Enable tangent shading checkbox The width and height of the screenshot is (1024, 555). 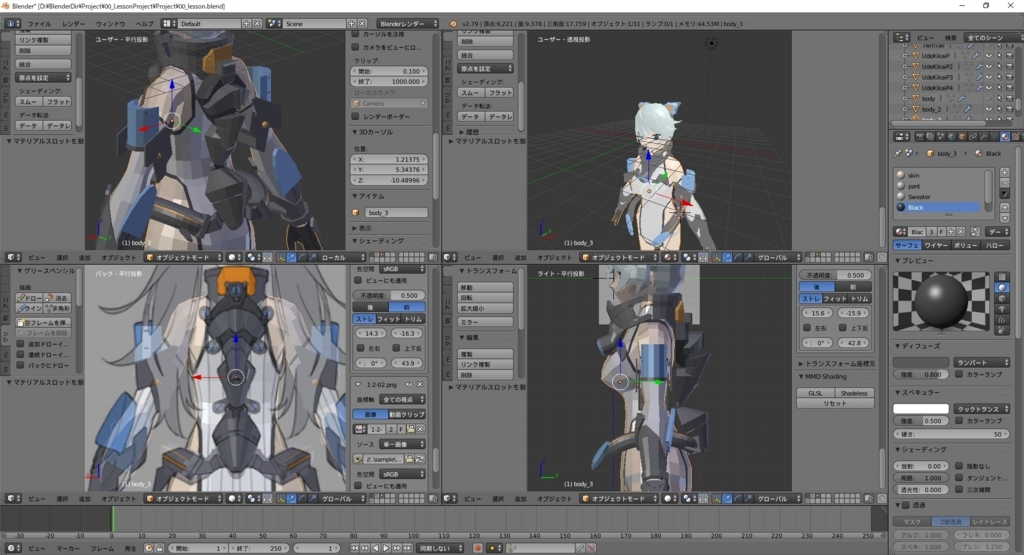click(959, 477)
